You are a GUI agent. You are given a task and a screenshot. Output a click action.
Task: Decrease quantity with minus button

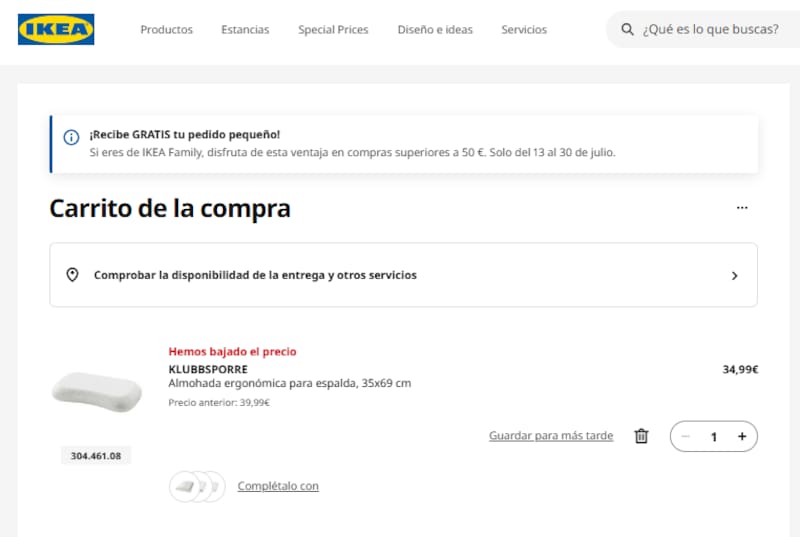click(x=686, y=437)
